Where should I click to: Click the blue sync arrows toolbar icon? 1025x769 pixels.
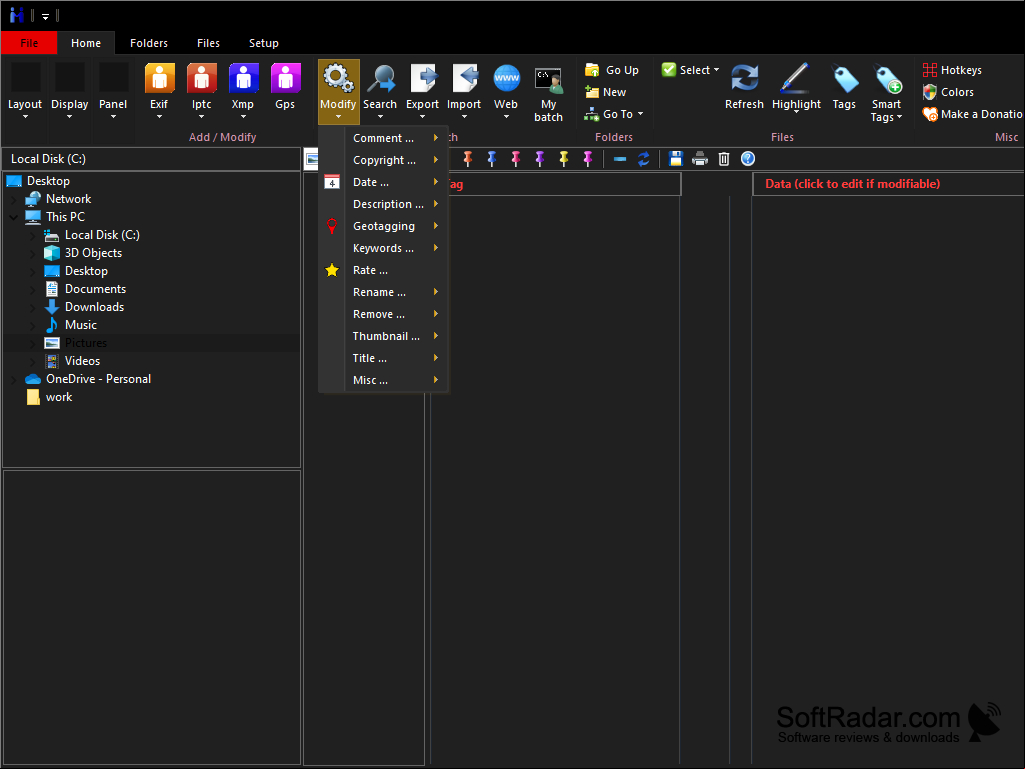click(644, 159)
